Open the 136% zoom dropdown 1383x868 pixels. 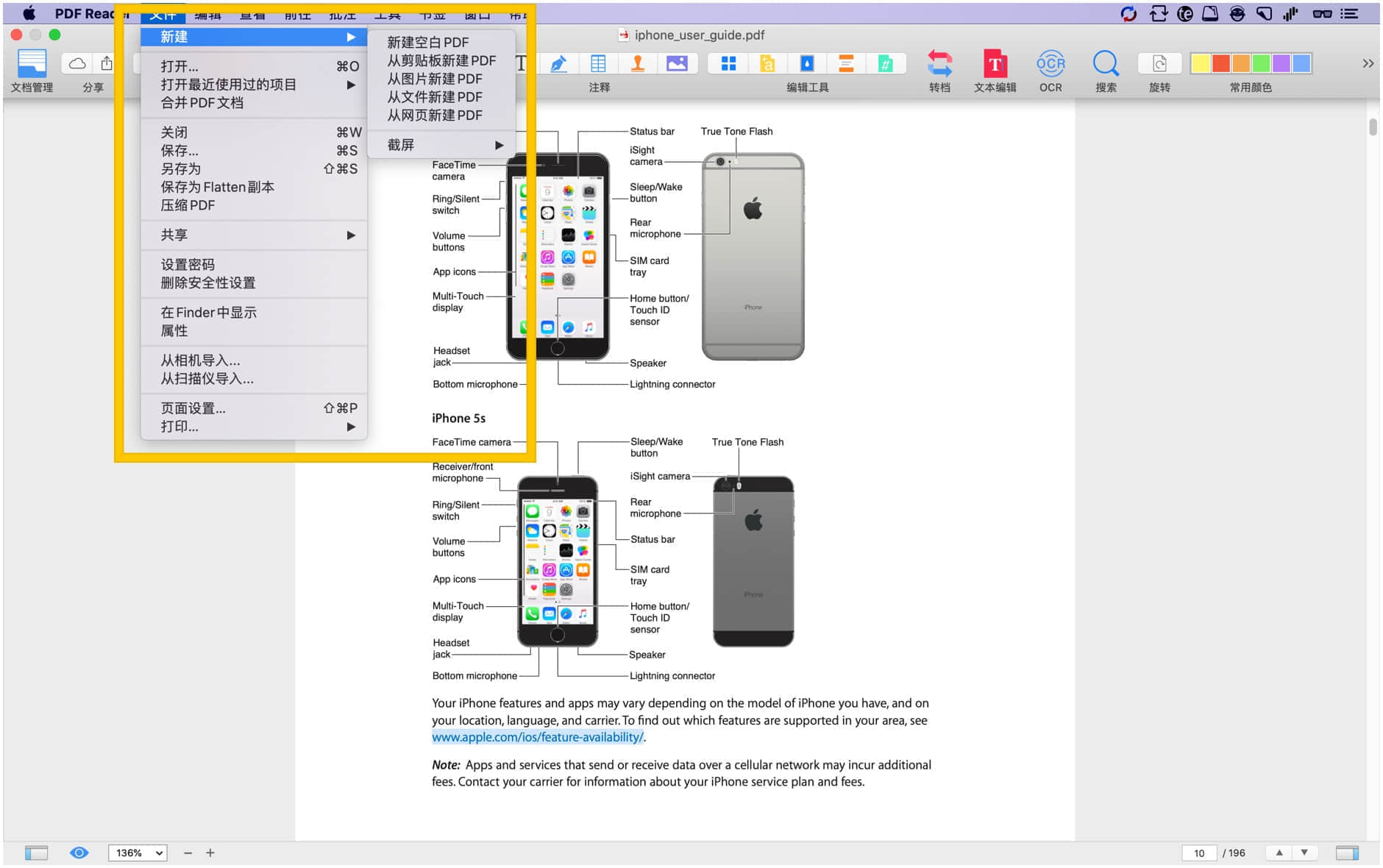pos(138,853)
